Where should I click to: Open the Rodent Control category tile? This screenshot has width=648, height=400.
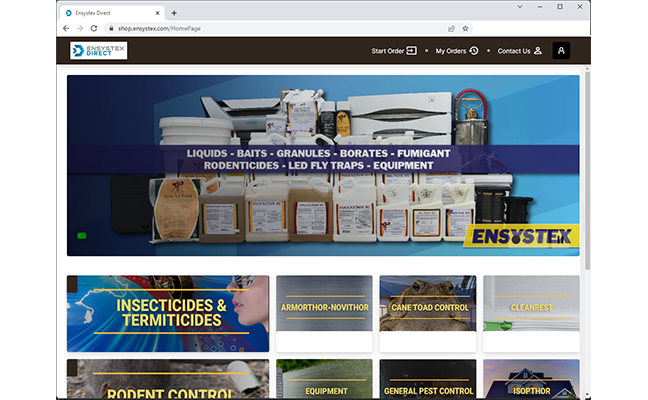tap(168, 379)
